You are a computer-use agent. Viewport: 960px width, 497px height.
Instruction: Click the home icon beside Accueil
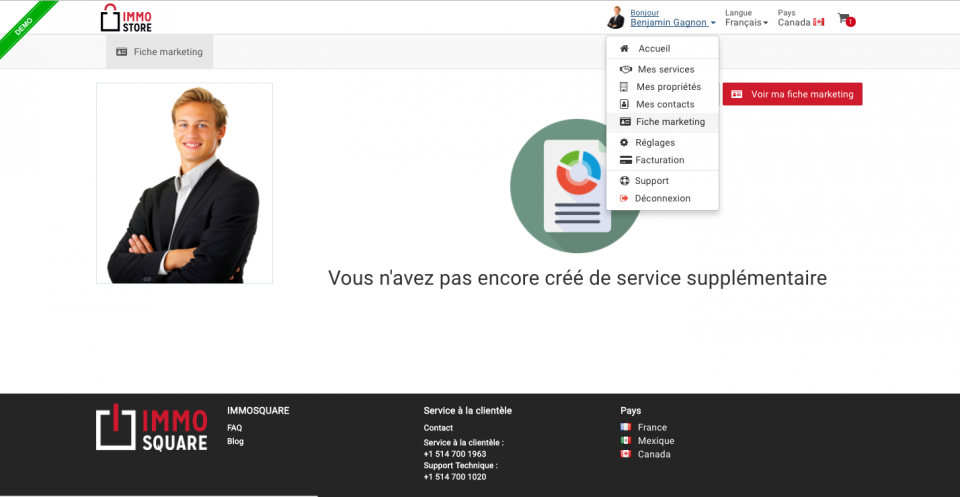click(624, 48)
